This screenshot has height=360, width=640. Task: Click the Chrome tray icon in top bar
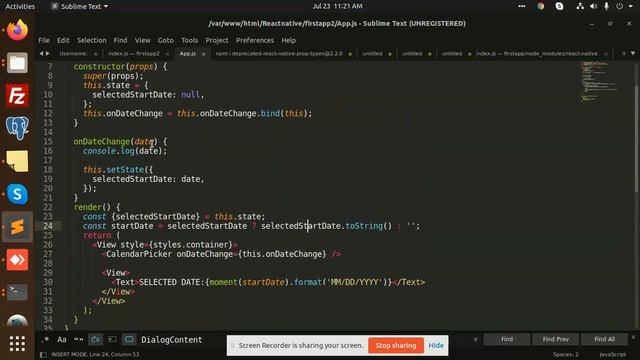(541, 6)
